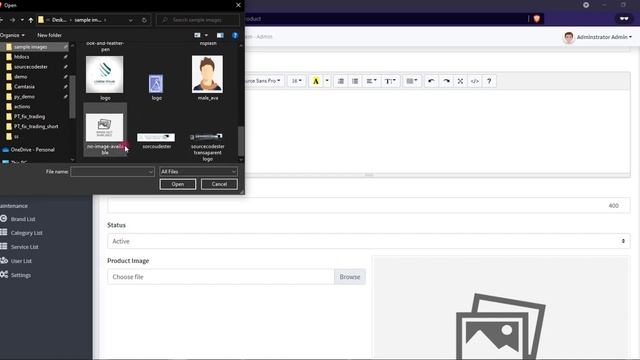Open the Organize menu

point(12,36)
